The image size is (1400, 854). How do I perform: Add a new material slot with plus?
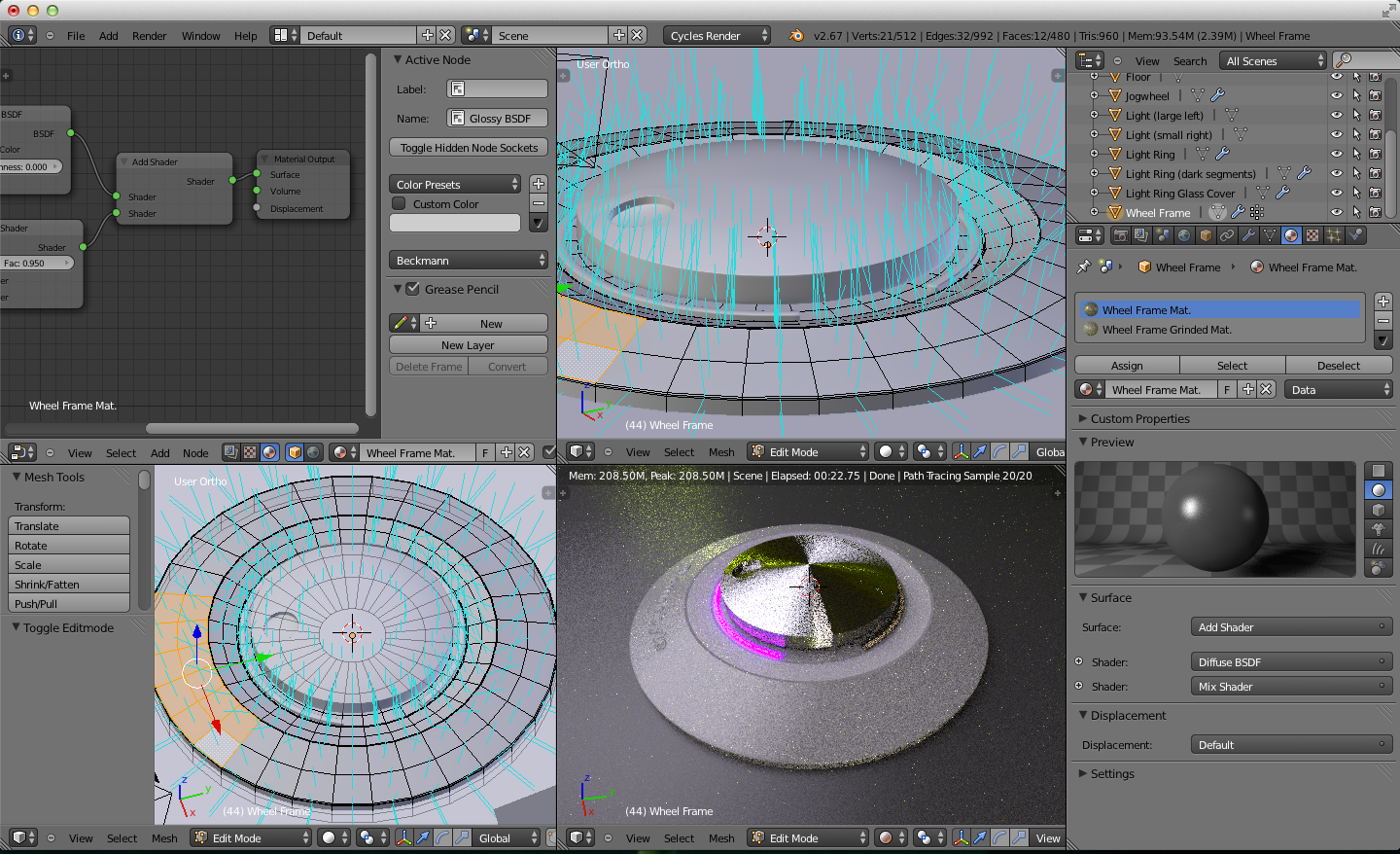(x=1383, y=302)
